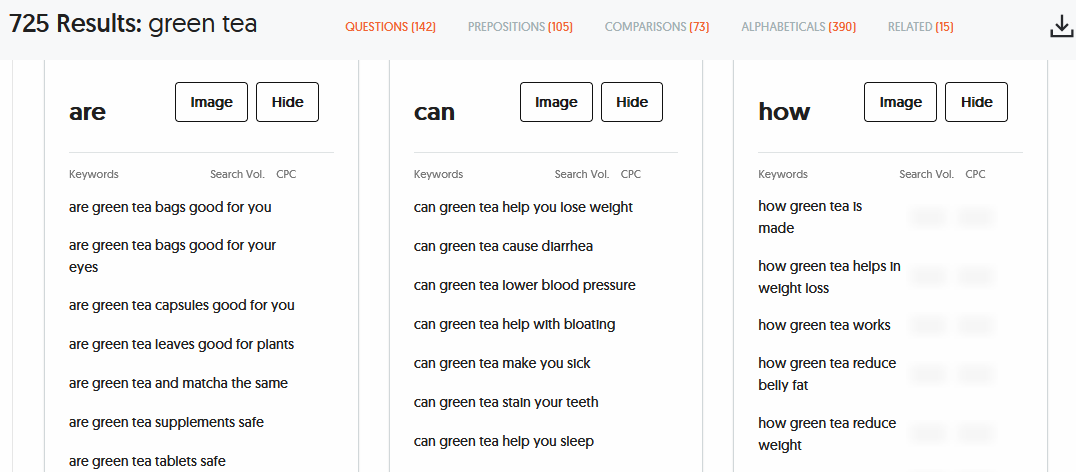Open the Prepositions tab
This screenshot has height=472, width=1076.
[x=520, y=27]
